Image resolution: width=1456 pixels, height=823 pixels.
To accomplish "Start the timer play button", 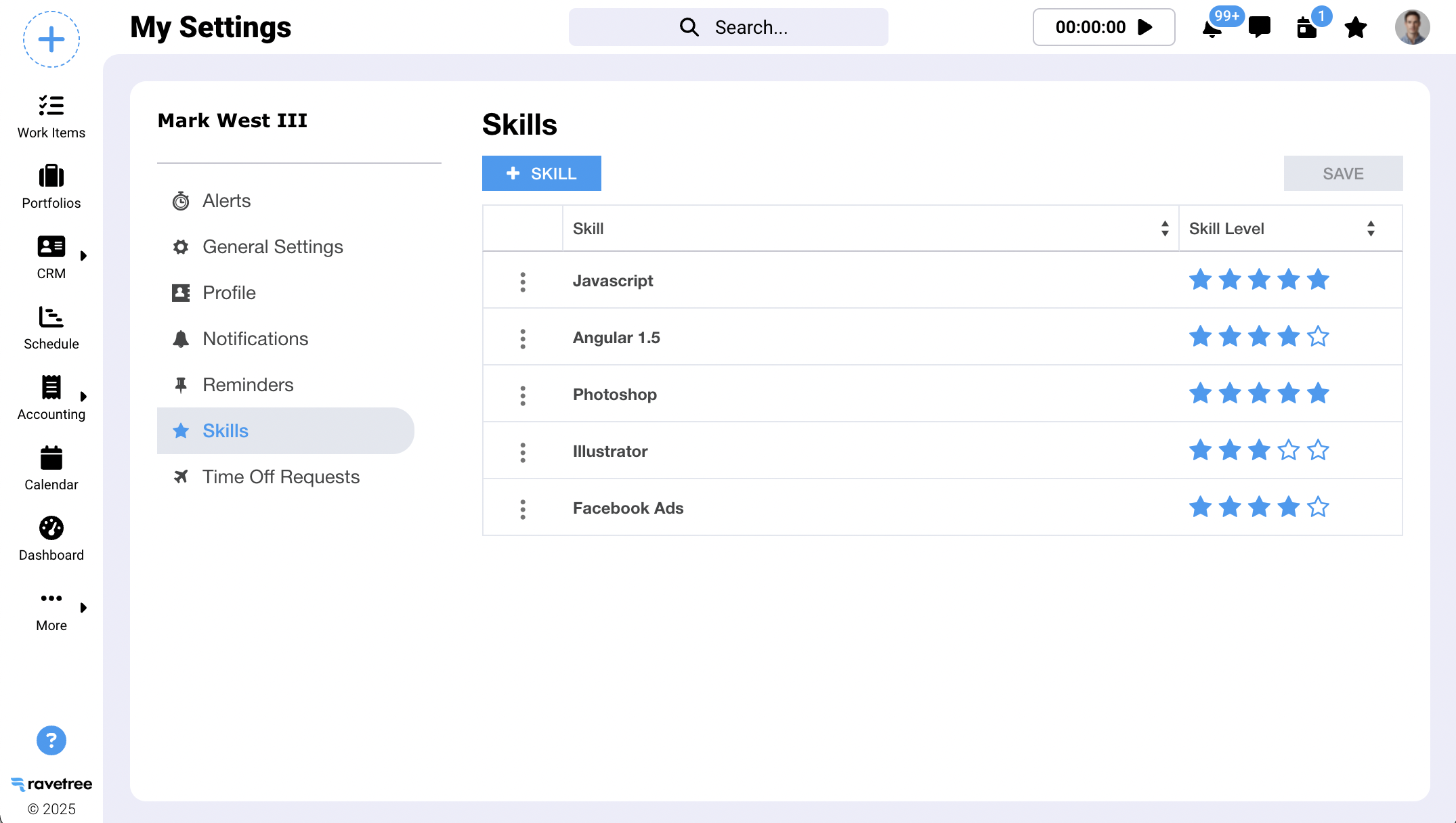I will (1145, 27).
